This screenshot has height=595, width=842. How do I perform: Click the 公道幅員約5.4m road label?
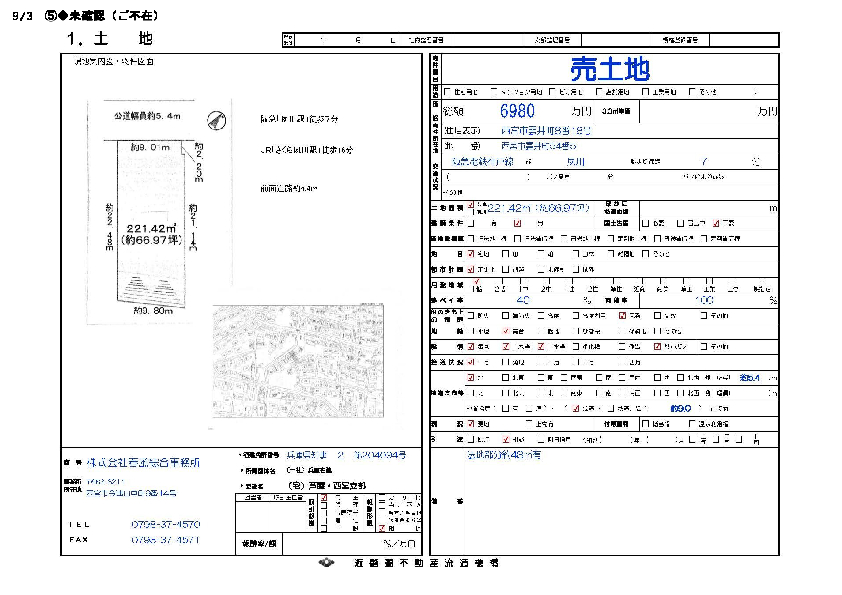[147, 116]
